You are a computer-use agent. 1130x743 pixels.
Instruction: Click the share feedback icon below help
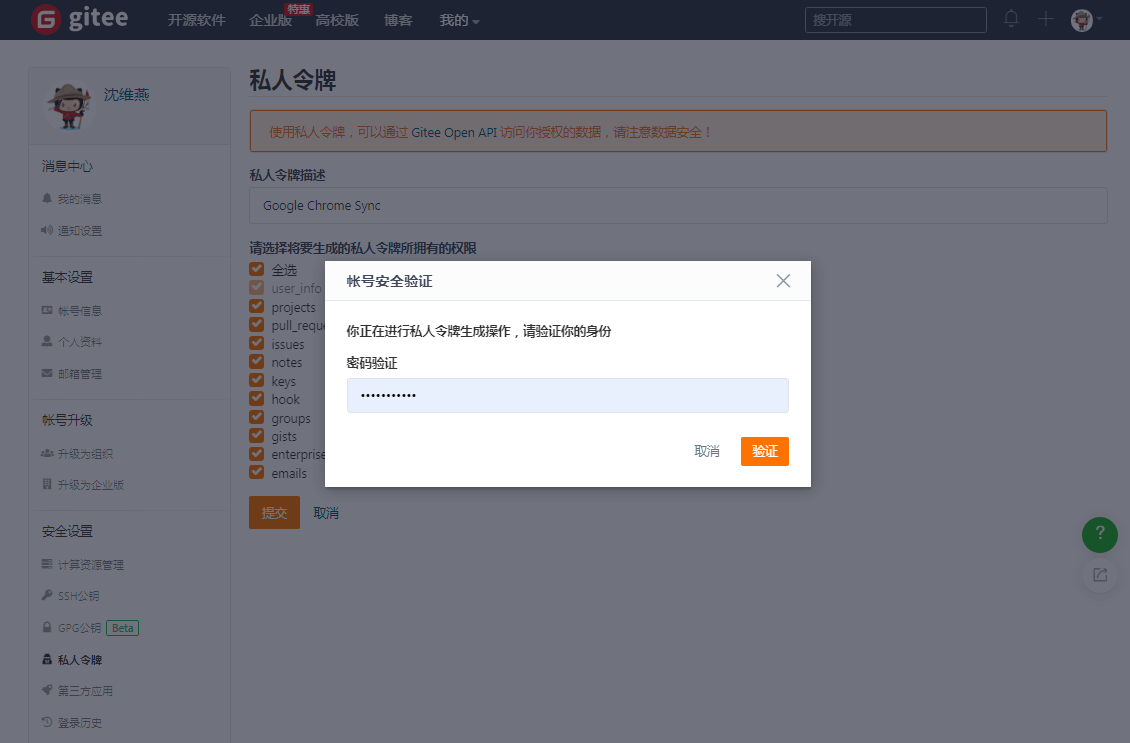pyautogui.click(x=1100, y=575)
